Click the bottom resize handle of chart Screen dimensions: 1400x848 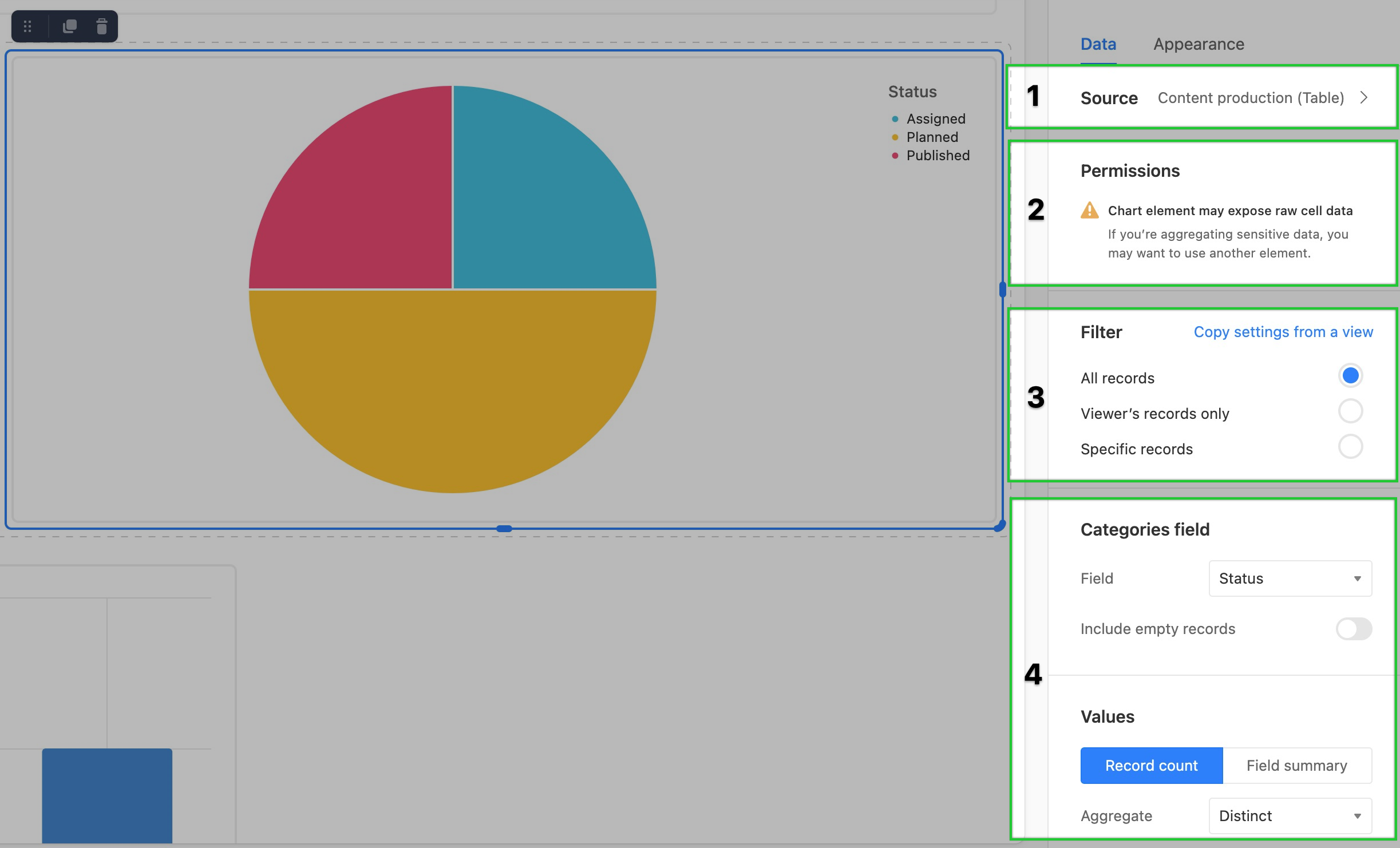point(504,529)
